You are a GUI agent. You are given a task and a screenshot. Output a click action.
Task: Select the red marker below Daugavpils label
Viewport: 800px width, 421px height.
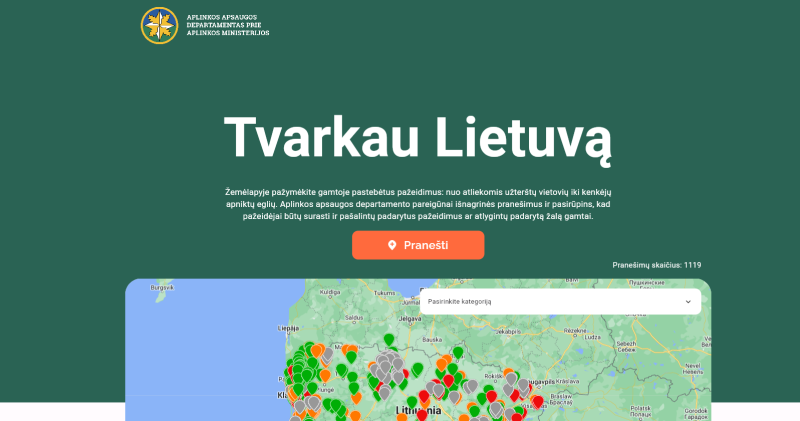[x=537, y=402]
